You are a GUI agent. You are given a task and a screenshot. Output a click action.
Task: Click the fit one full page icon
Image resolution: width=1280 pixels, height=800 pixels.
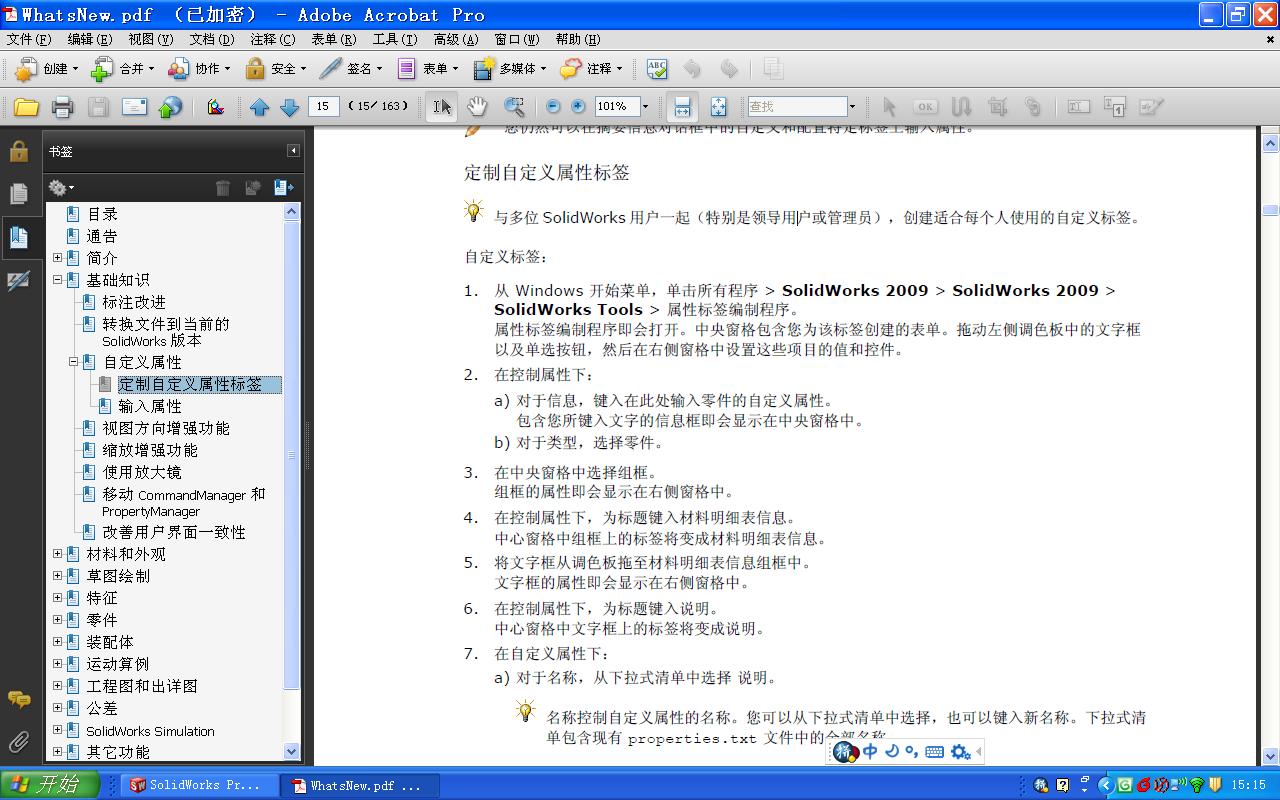[718, 107]
